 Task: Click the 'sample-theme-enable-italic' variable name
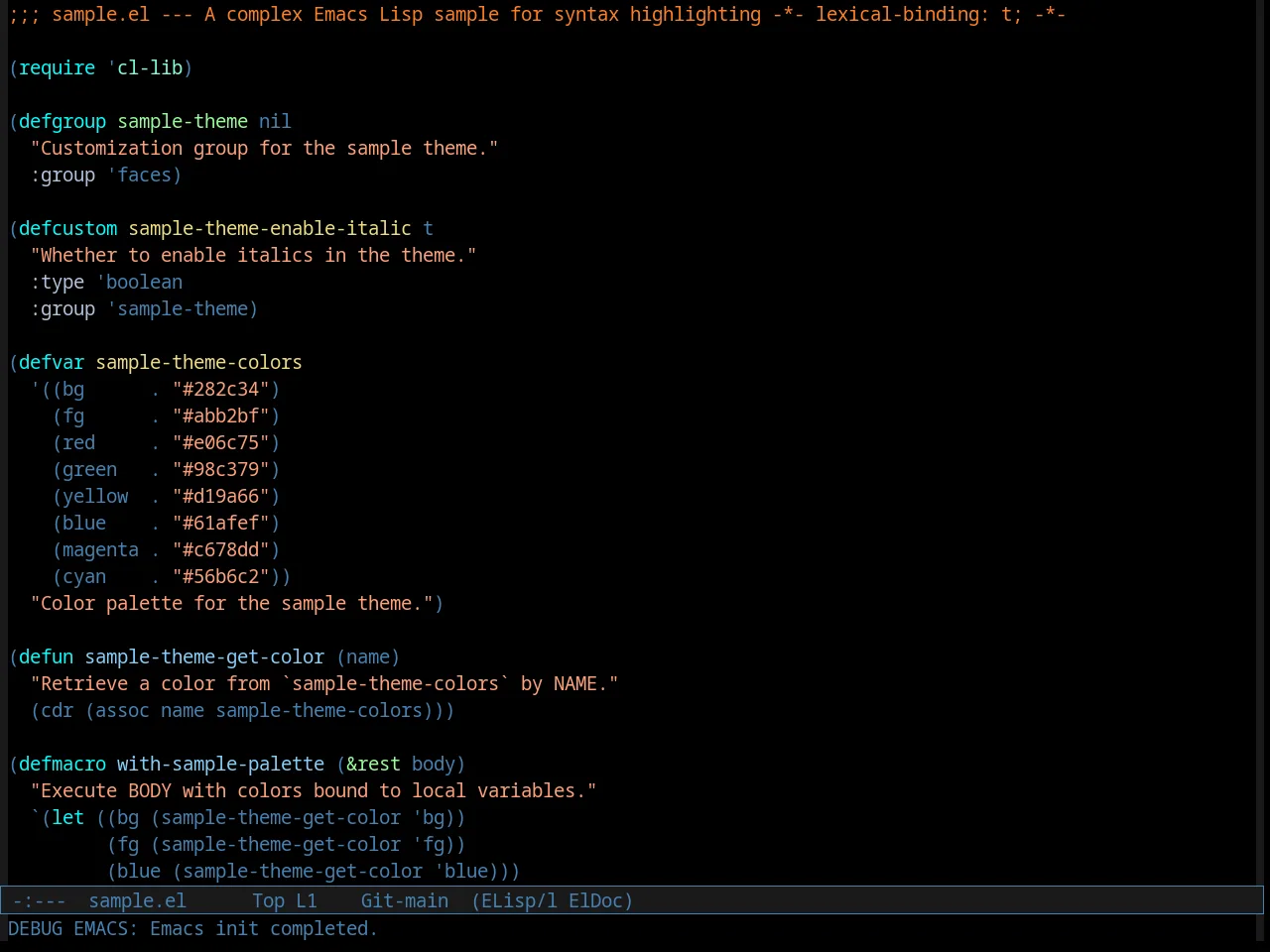click(x=270, y=228)
